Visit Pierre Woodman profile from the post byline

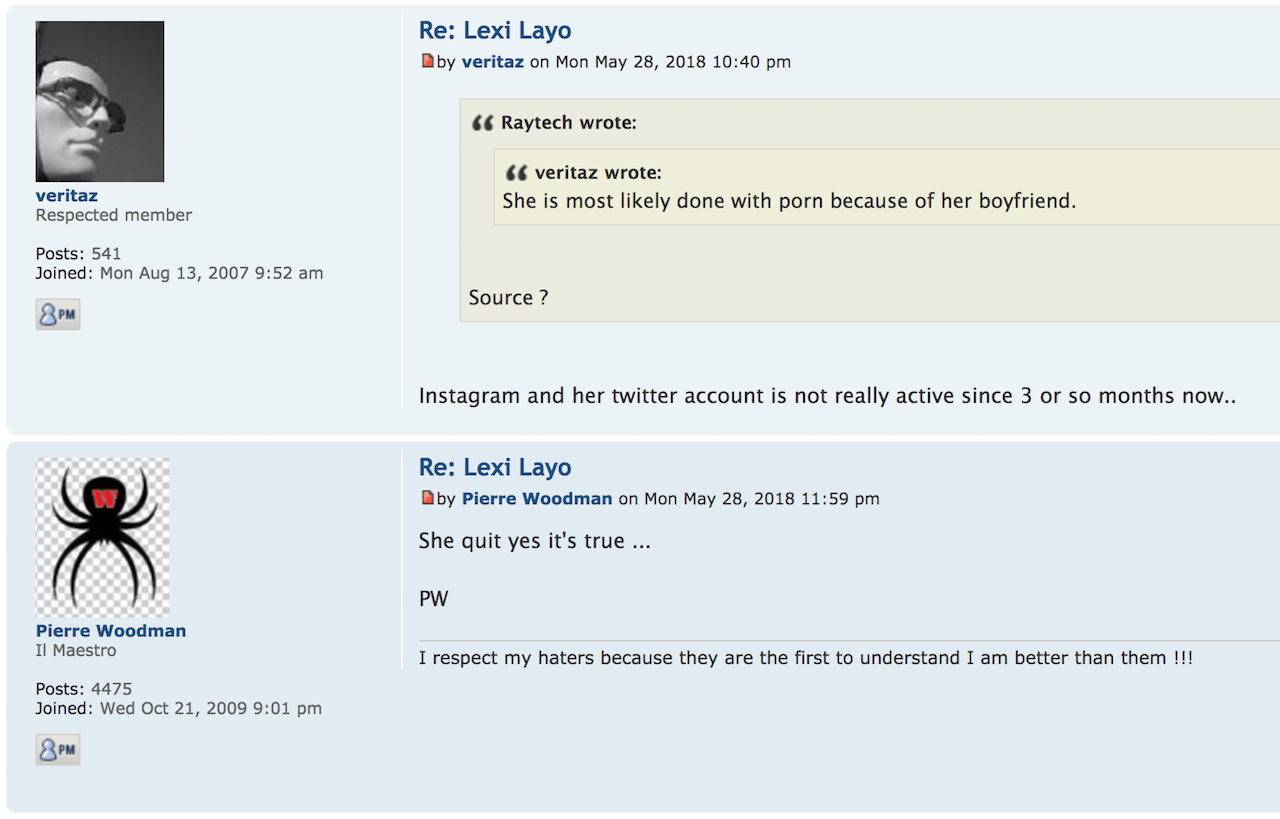pyautogui.click(x=537, y=498)
